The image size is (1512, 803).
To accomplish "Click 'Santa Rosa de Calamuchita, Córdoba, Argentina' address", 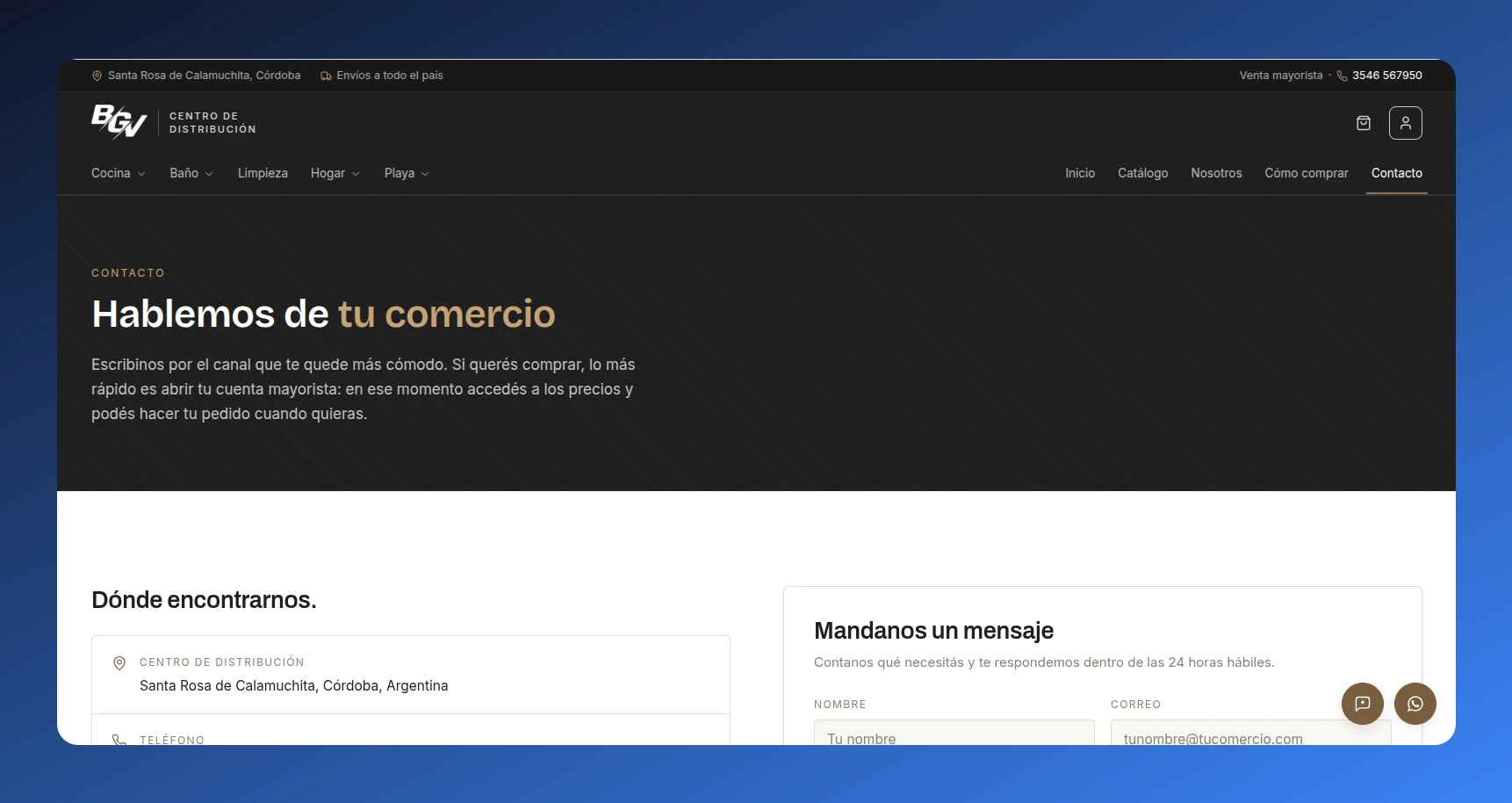I will click(294, 686).
